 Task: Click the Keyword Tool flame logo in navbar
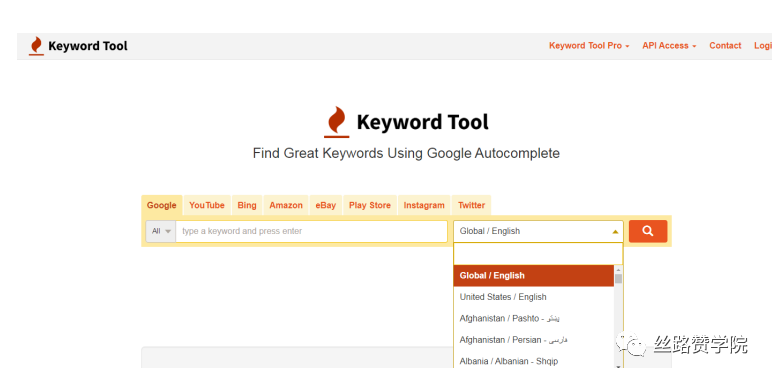pos(36,46)
